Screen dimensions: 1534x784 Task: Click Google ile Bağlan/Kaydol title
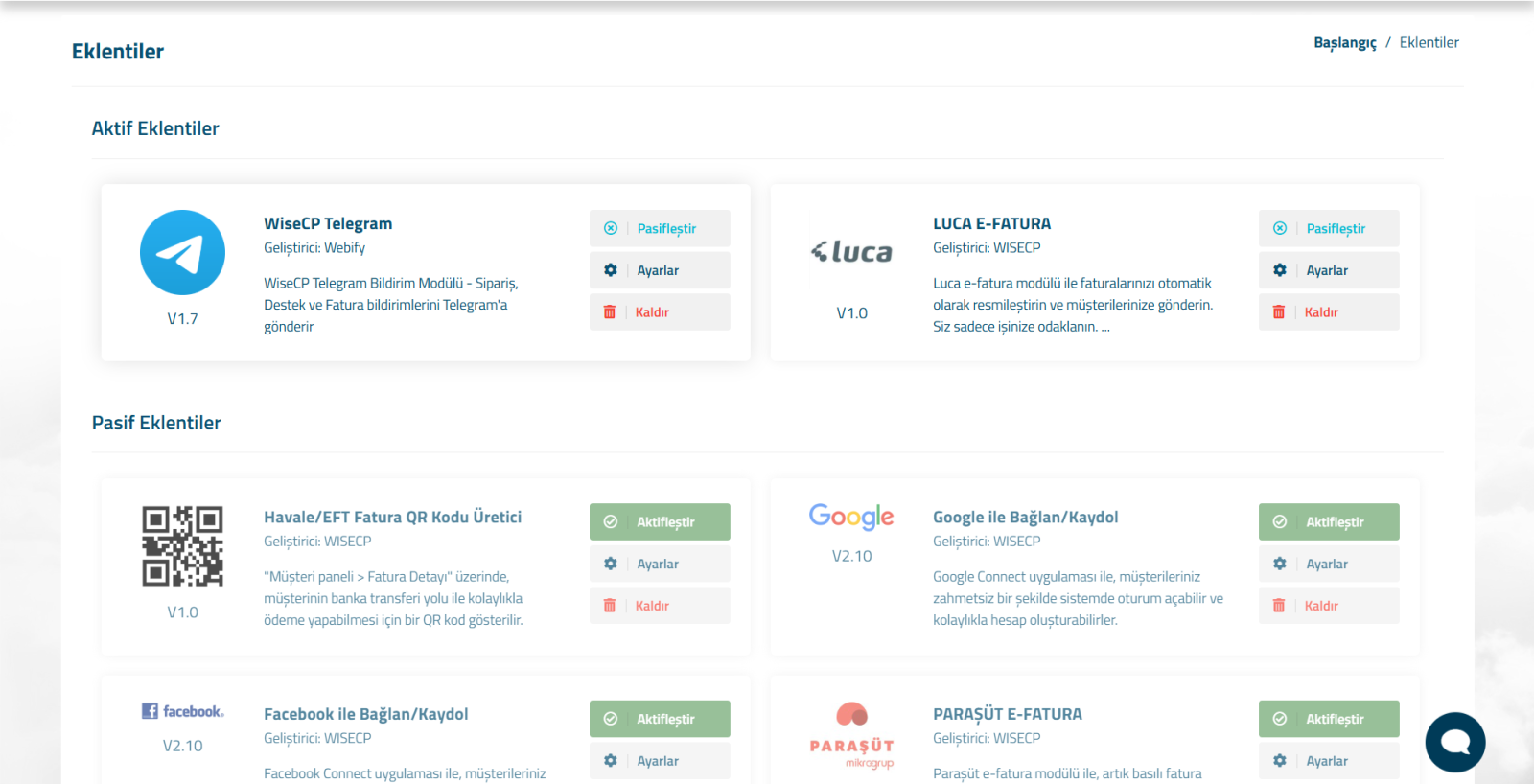[1025, 518]
